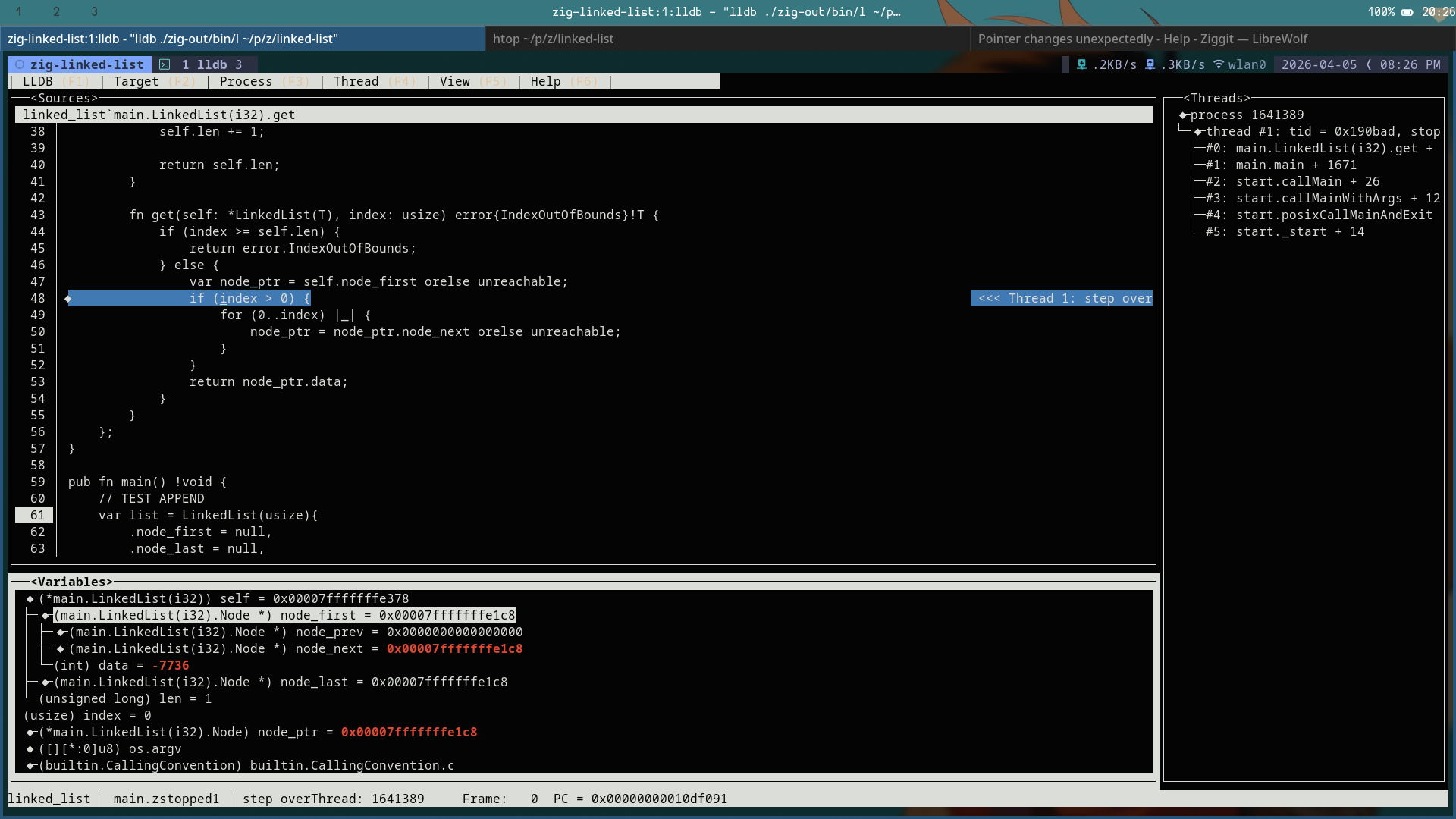The image size is (1456, 819).
Task: Click line number 61 in sources
Action: (x=37, y=516)
